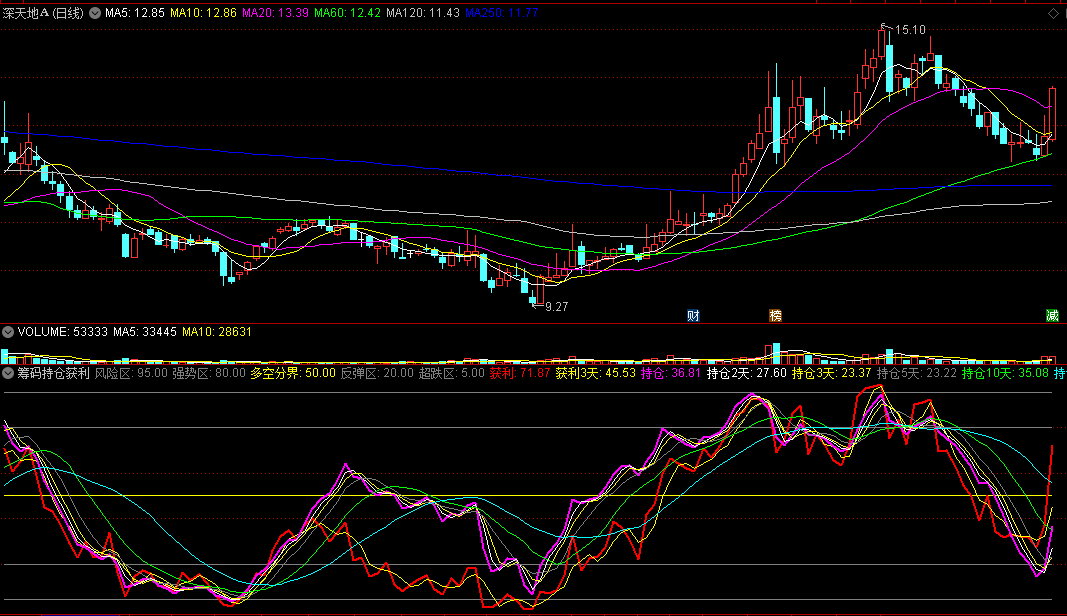The image size is (1067, 616).
Task: Click the yellow MA10: 12.86 label
Action: (x=203, y=13)
